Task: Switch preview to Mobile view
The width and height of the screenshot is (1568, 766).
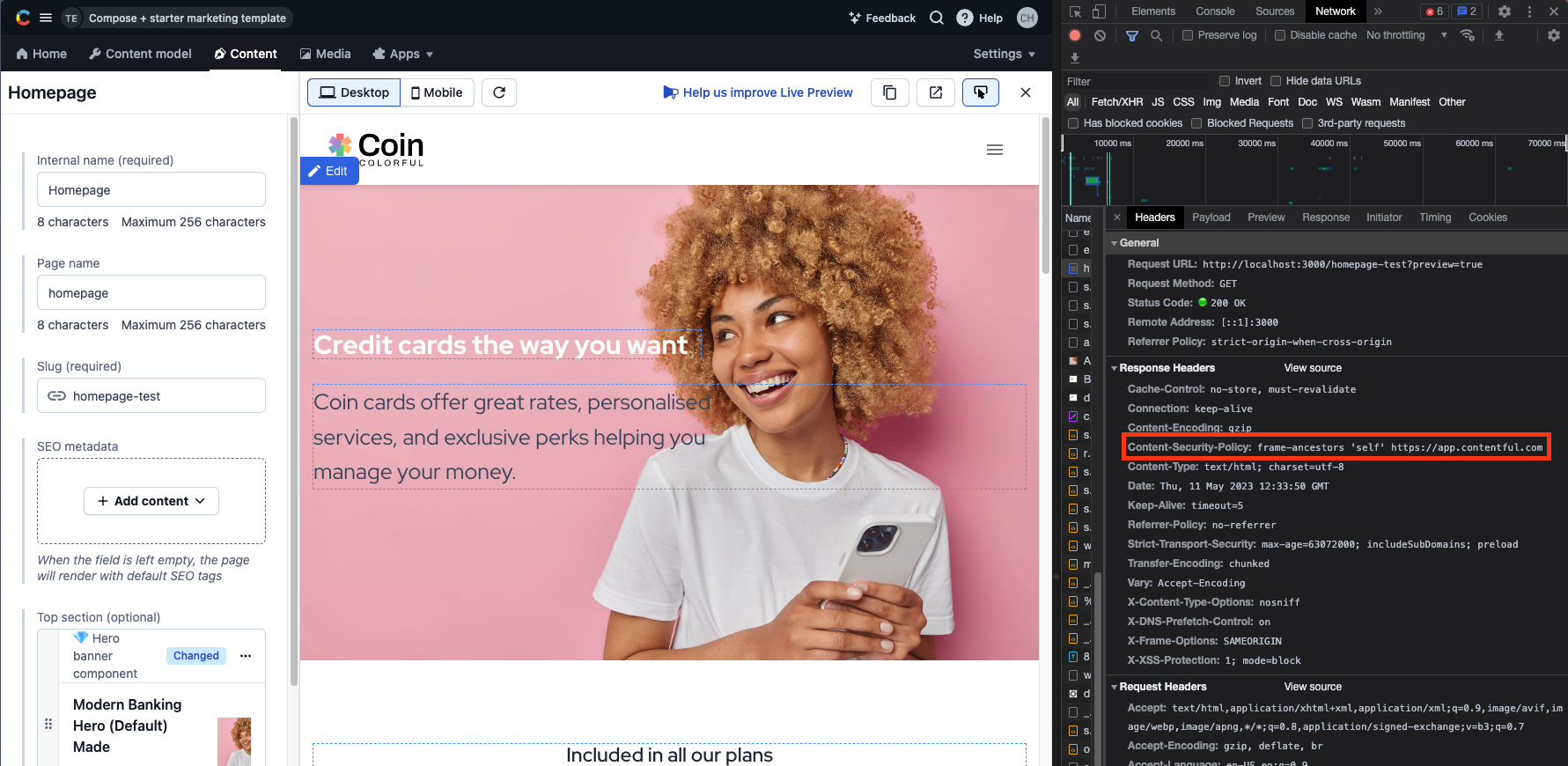Action: pyautogui.click(x=437, y=92)
